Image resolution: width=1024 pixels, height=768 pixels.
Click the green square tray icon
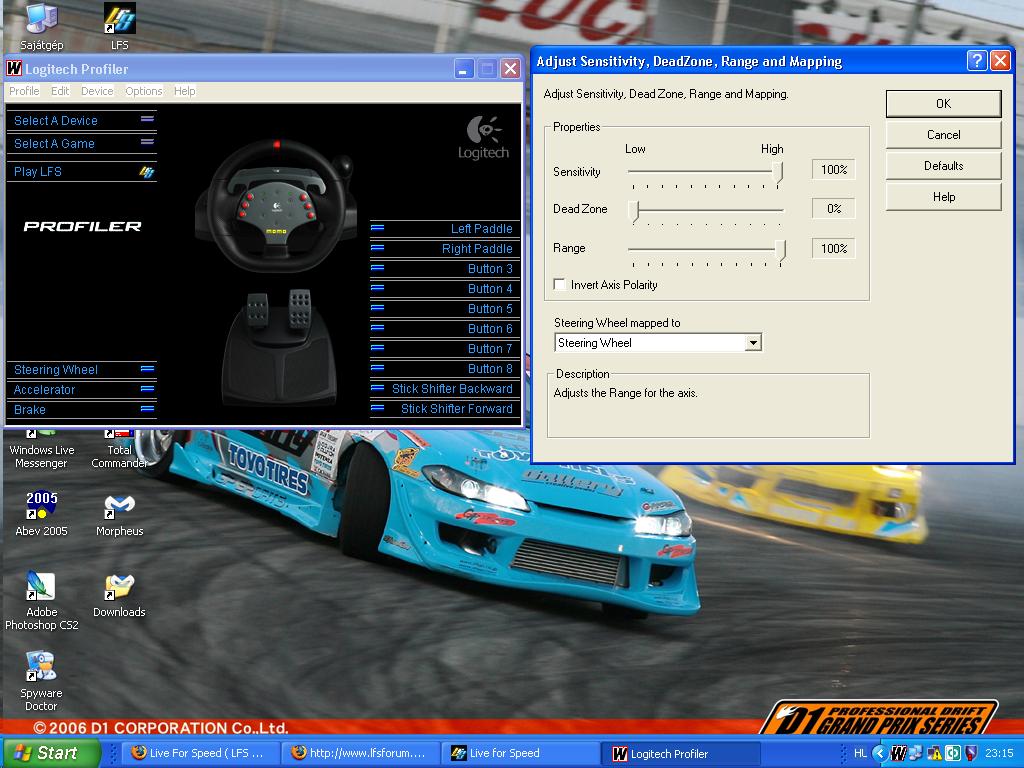point(953,754)
